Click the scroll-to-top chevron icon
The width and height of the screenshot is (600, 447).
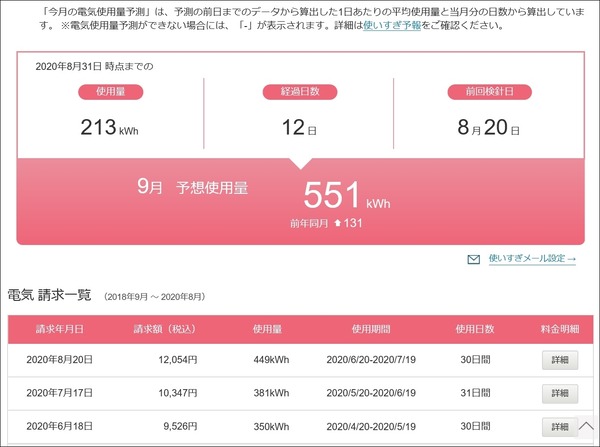click(x=586, y=426)
